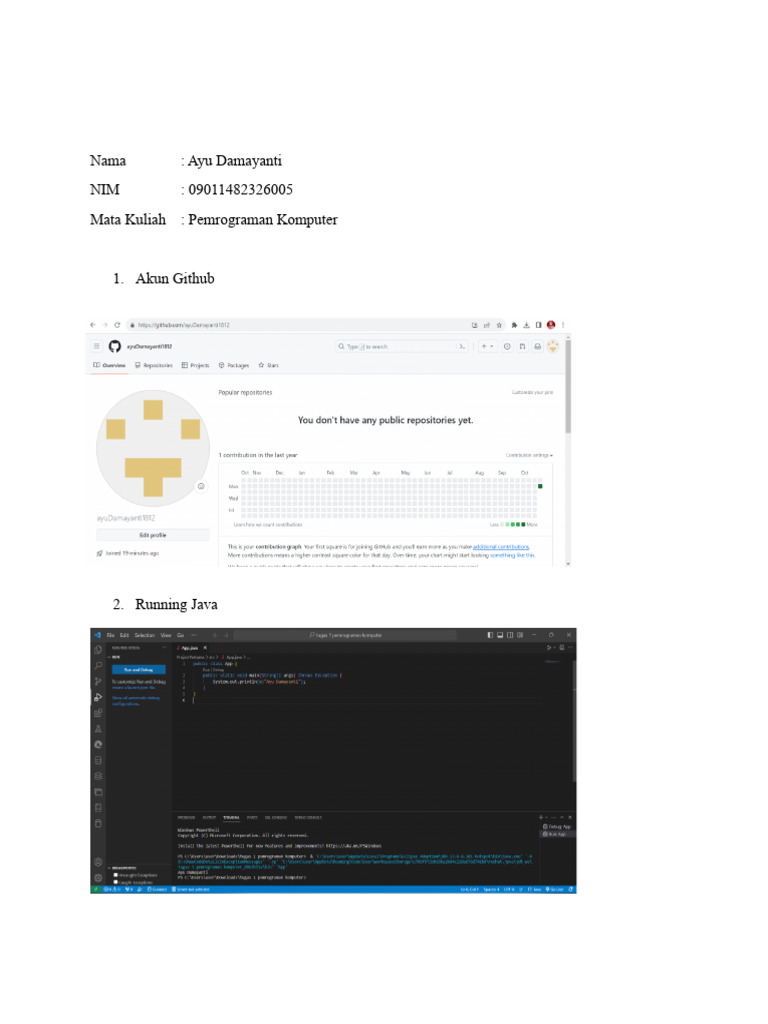Click the GitHub logo in the header

click(114, 346)
